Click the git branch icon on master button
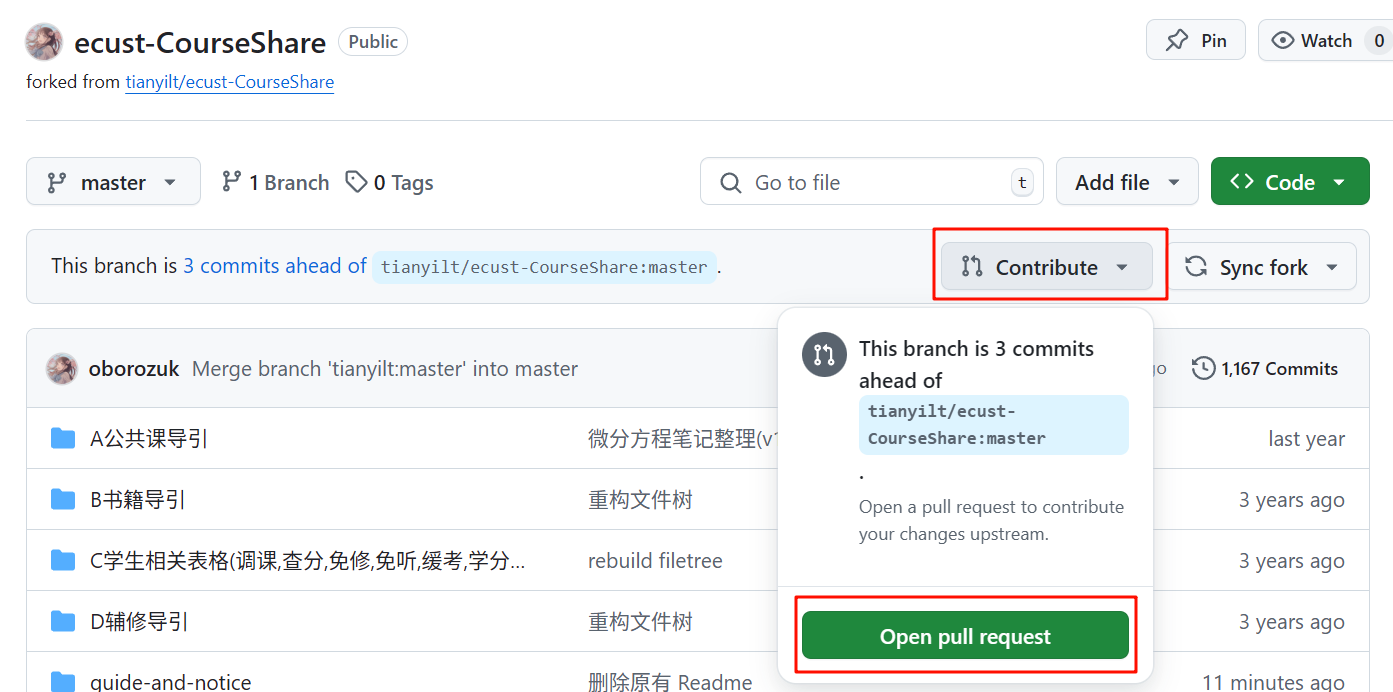The width and height of the screenshot is (1393, 692). (57, 183)
